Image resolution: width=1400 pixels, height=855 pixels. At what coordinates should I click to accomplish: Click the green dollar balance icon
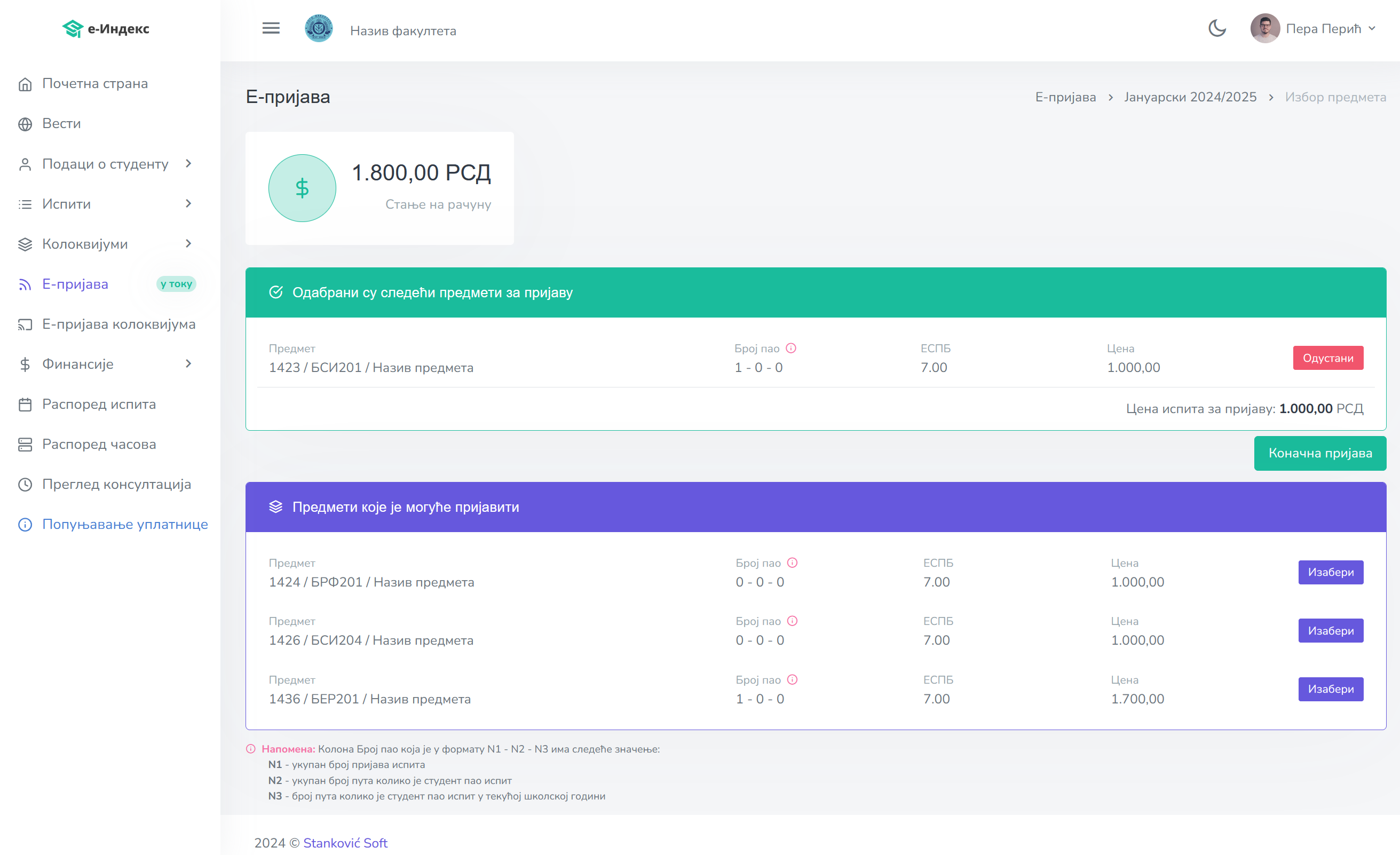click(x=302, y=188)
